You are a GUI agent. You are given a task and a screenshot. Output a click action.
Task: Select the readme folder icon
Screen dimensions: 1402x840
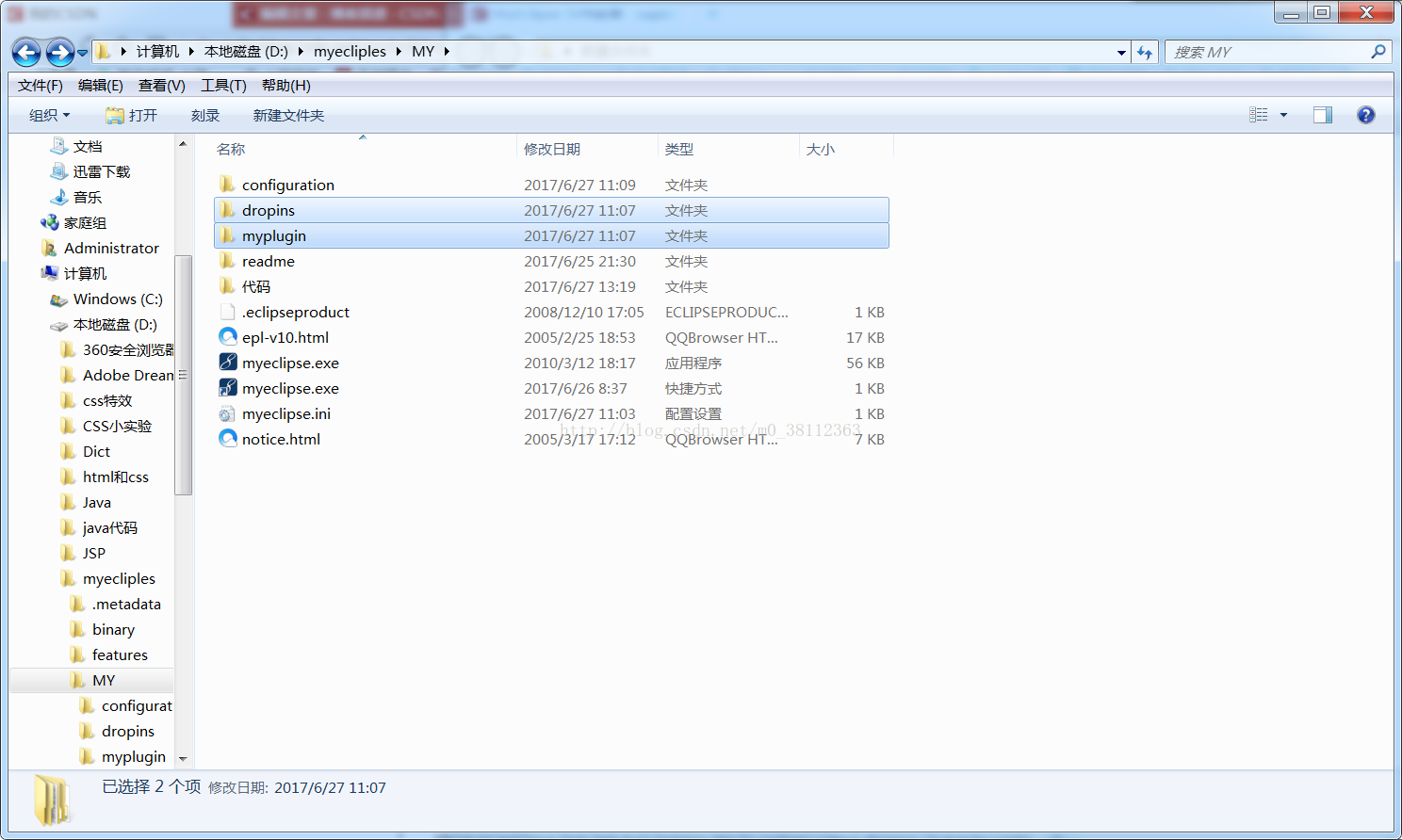(x=227, y=261)
